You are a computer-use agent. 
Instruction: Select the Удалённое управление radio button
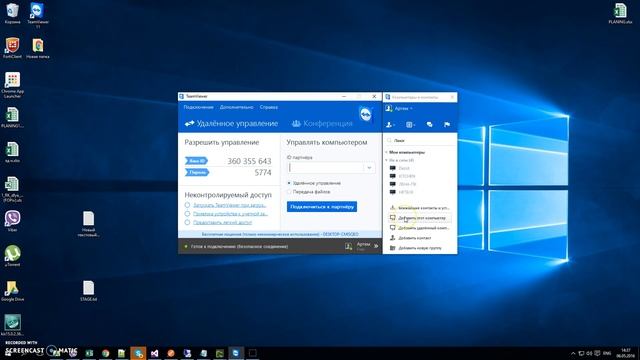(x=289, y=183)
